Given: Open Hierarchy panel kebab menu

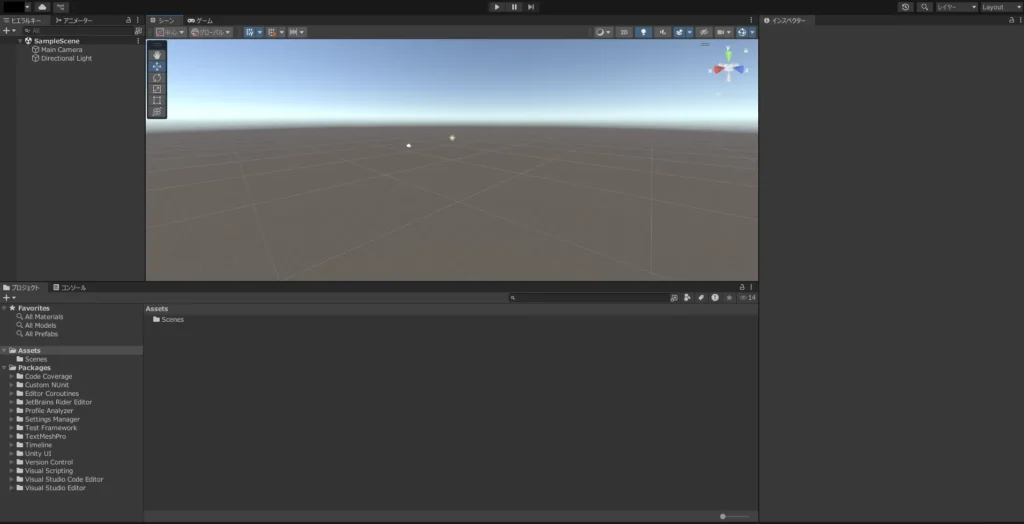Looking at the screenshot, I should [x=138, y=20].
